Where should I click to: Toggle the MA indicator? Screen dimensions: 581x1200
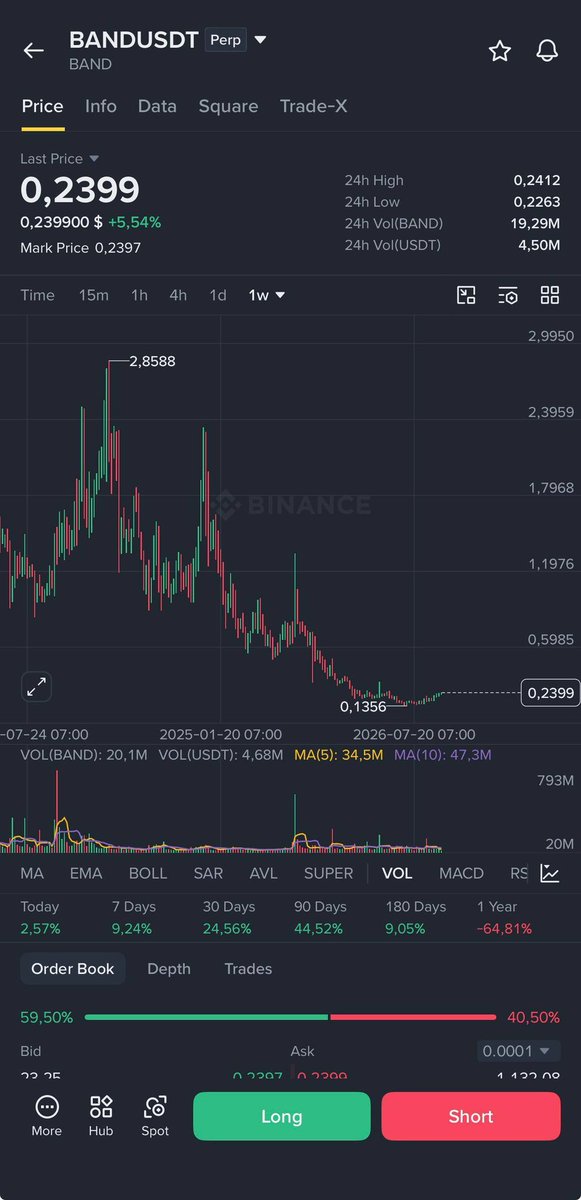(32, 873)
